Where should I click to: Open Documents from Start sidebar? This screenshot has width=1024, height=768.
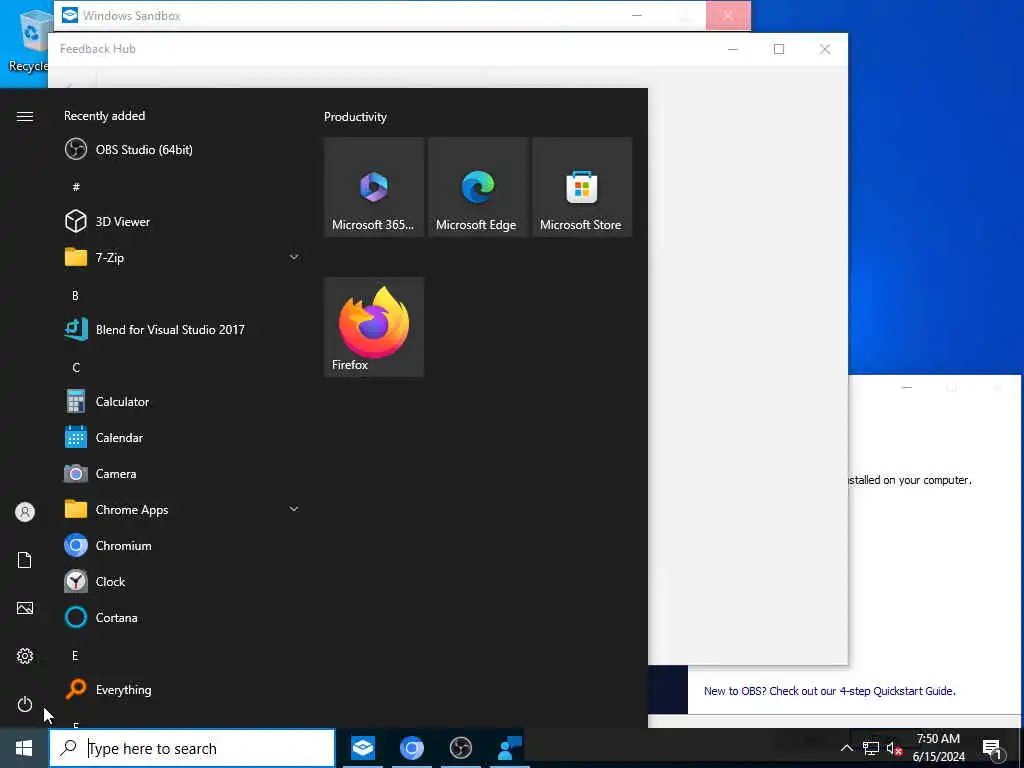click(25, 560)
